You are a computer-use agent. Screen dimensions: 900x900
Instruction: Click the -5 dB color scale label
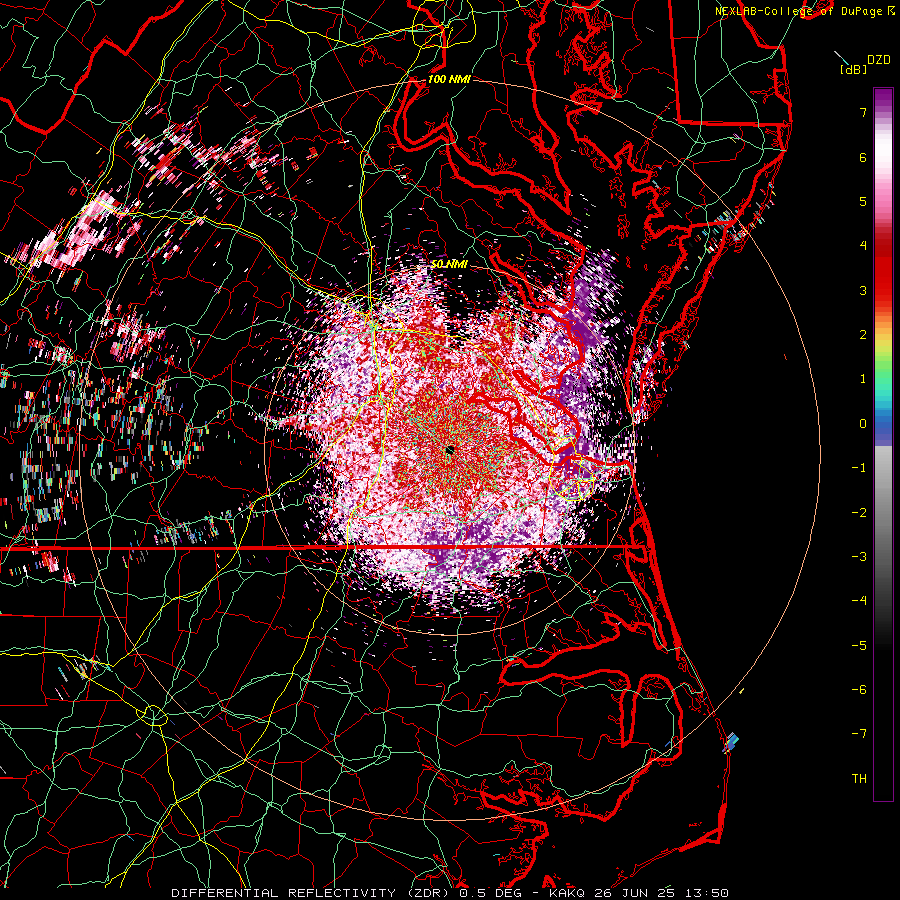pyautogui.click(x=859, y=646)
